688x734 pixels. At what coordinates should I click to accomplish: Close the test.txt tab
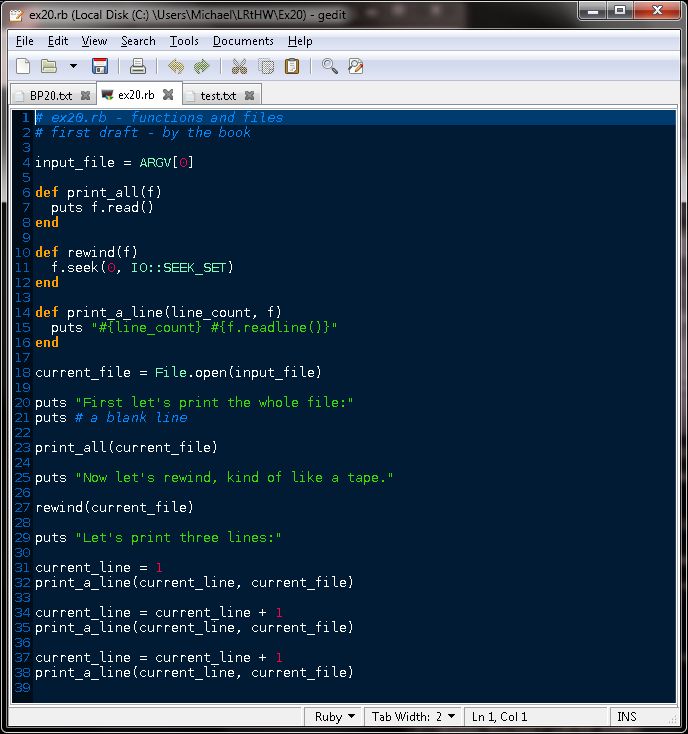pos(249,96)
